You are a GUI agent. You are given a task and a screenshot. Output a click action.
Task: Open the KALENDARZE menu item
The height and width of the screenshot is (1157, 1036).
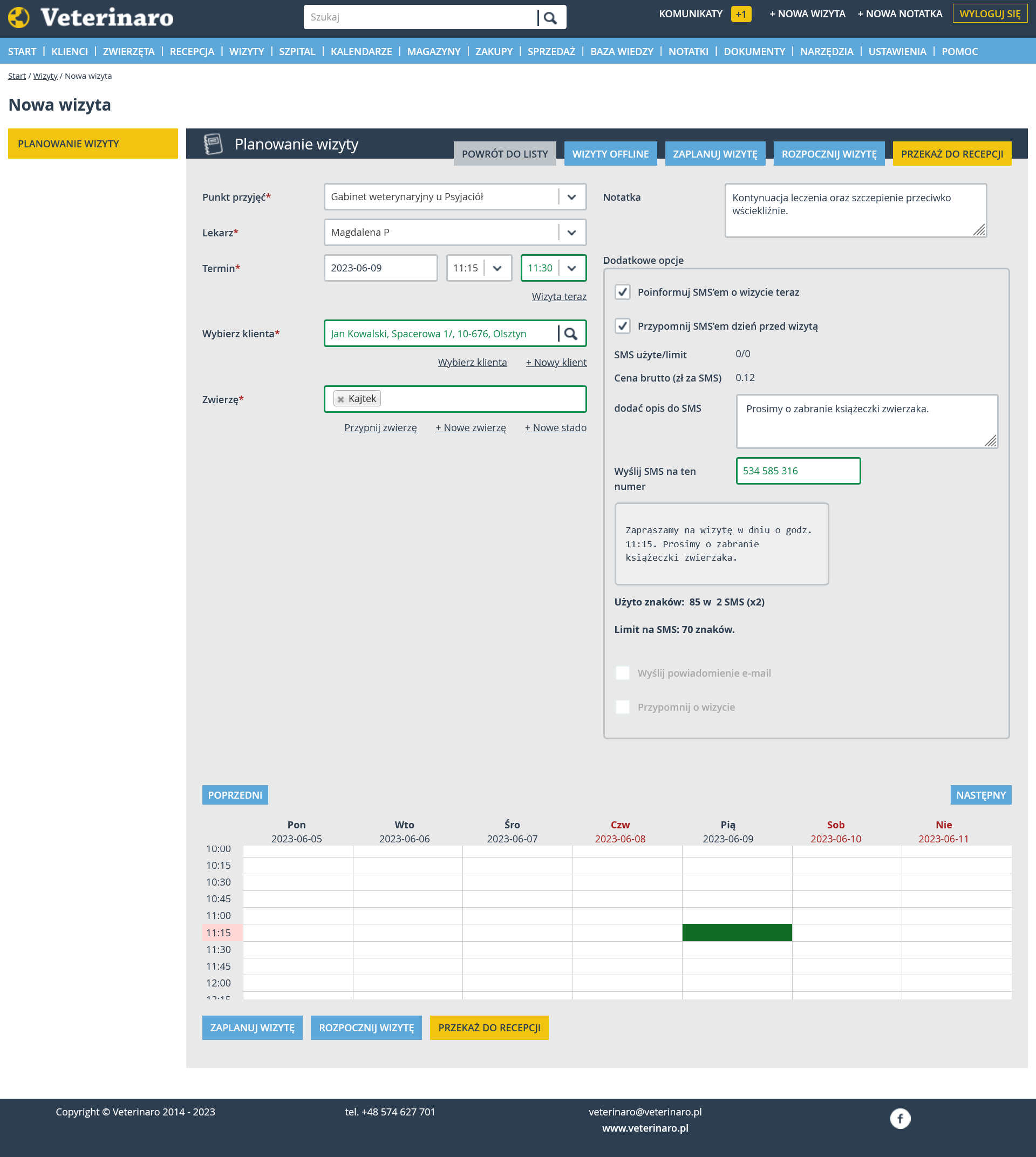[361, 51]
